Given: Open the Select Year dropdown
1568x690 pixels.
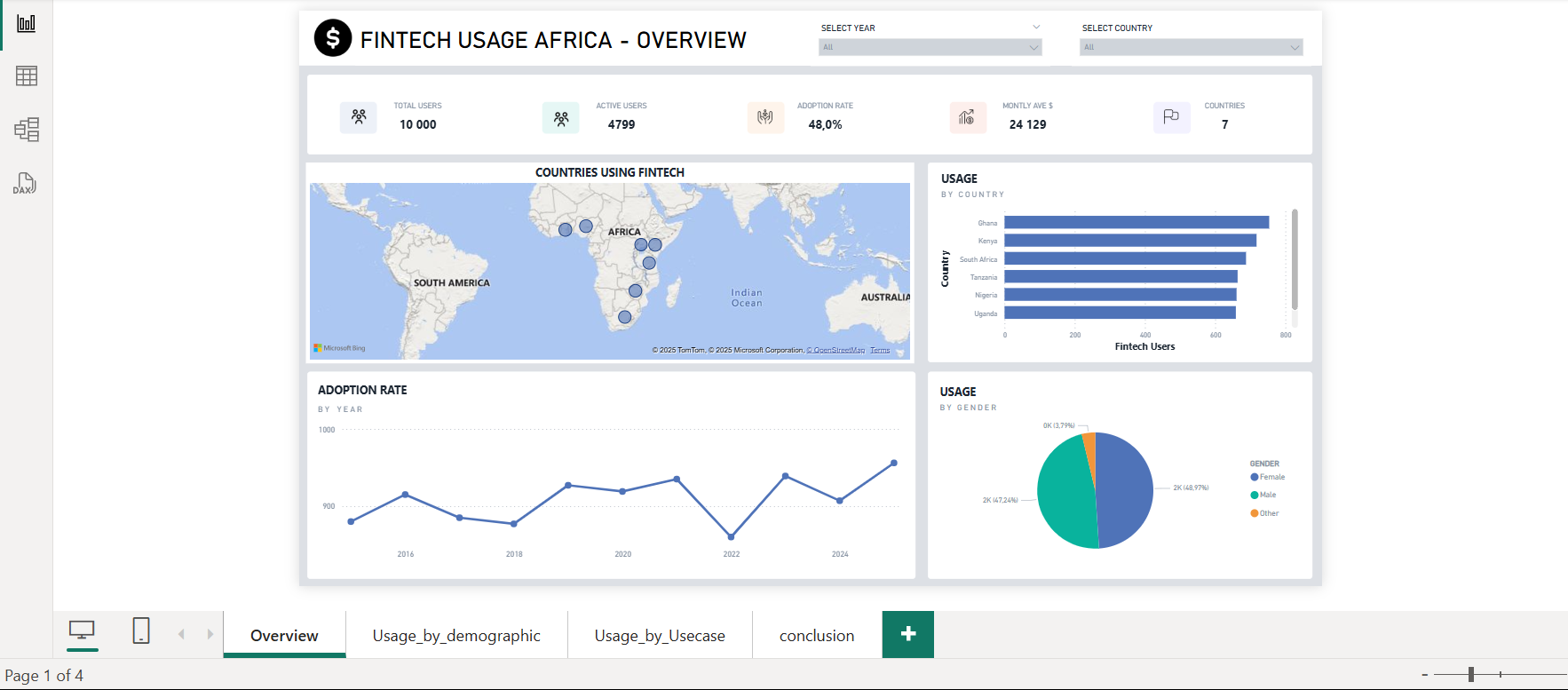Looking at the screenshot, I should 930,47.
